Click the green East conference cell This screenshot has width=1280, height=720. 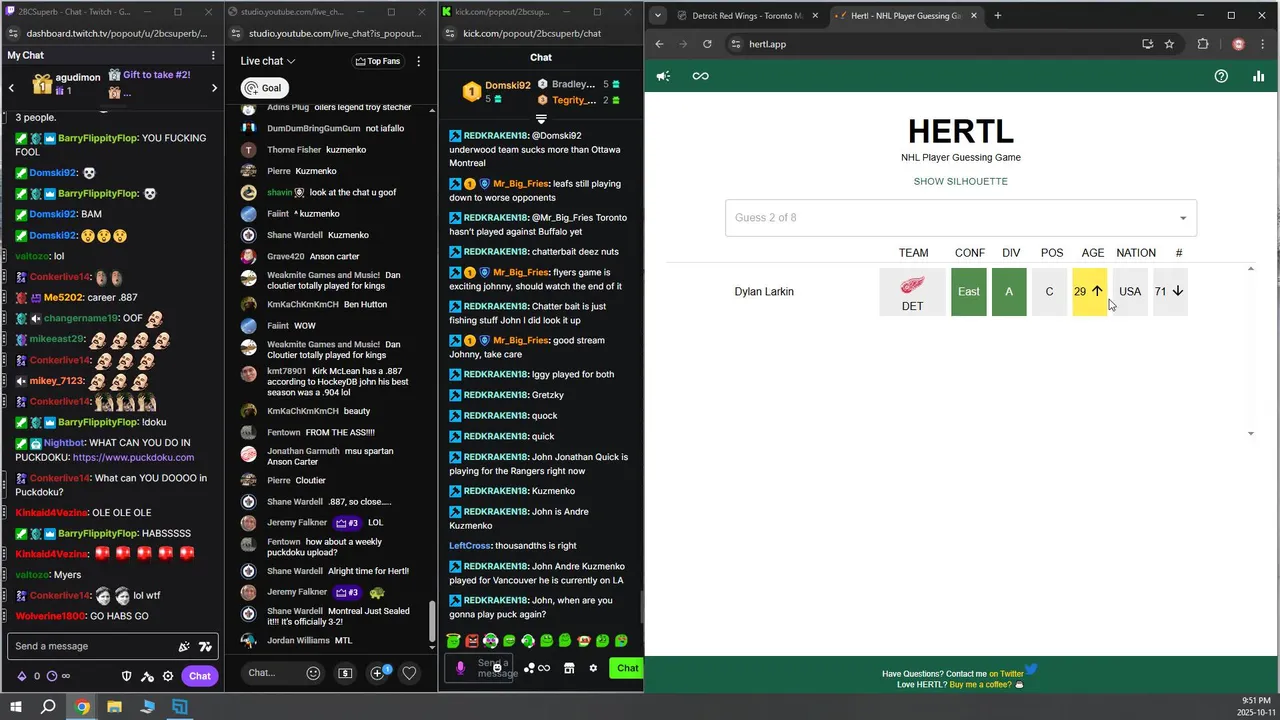click(968, 291)
